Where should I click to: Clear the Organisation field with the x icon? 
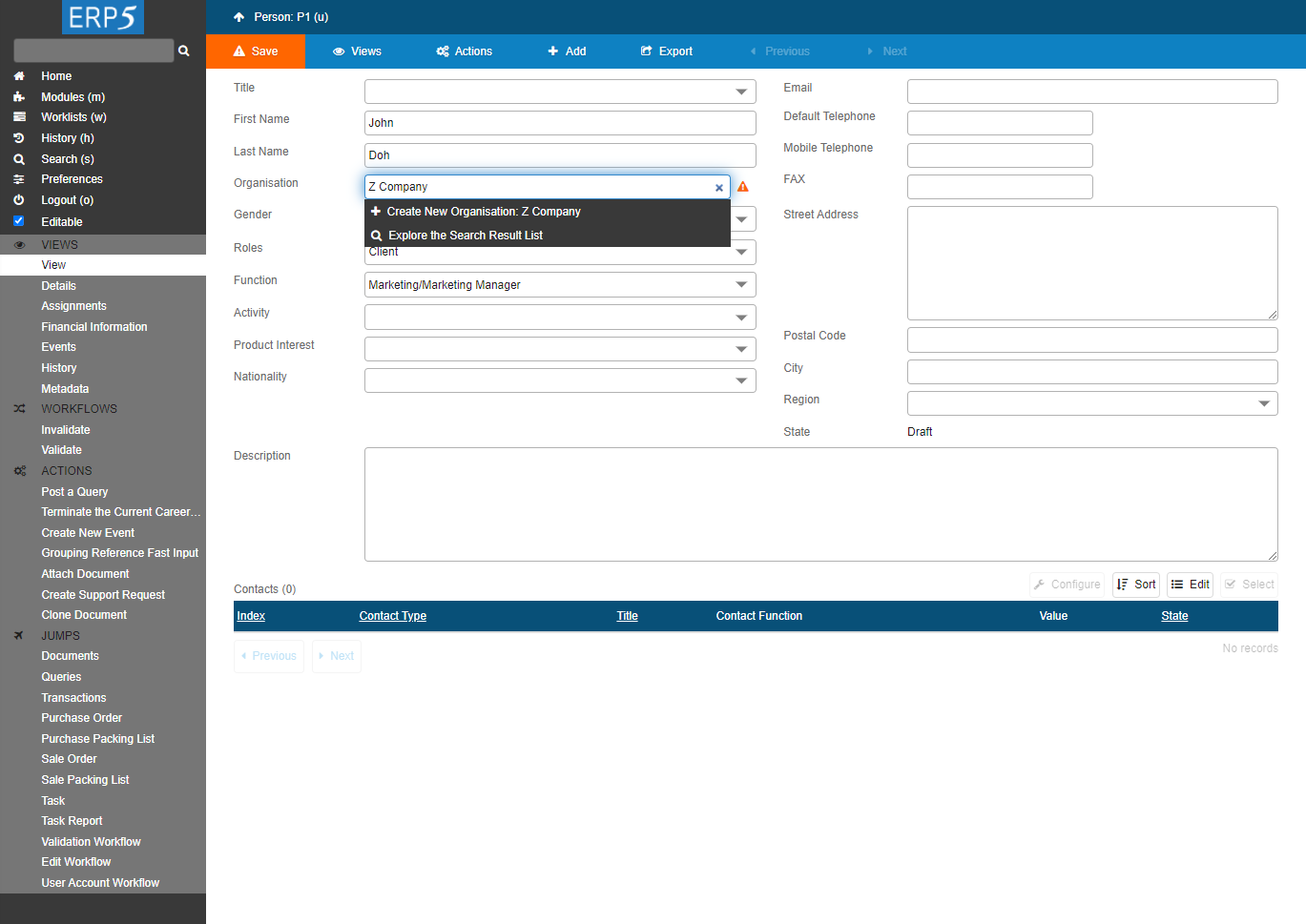click(719, 188)
